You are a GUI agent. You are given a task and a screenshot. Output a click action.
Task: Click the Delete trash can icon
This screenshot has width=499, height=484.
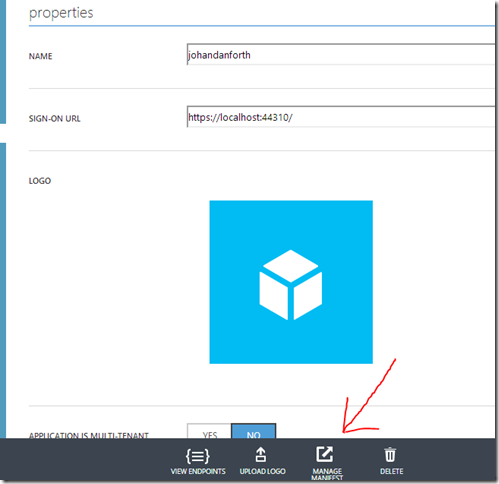[x=390, y=455]
